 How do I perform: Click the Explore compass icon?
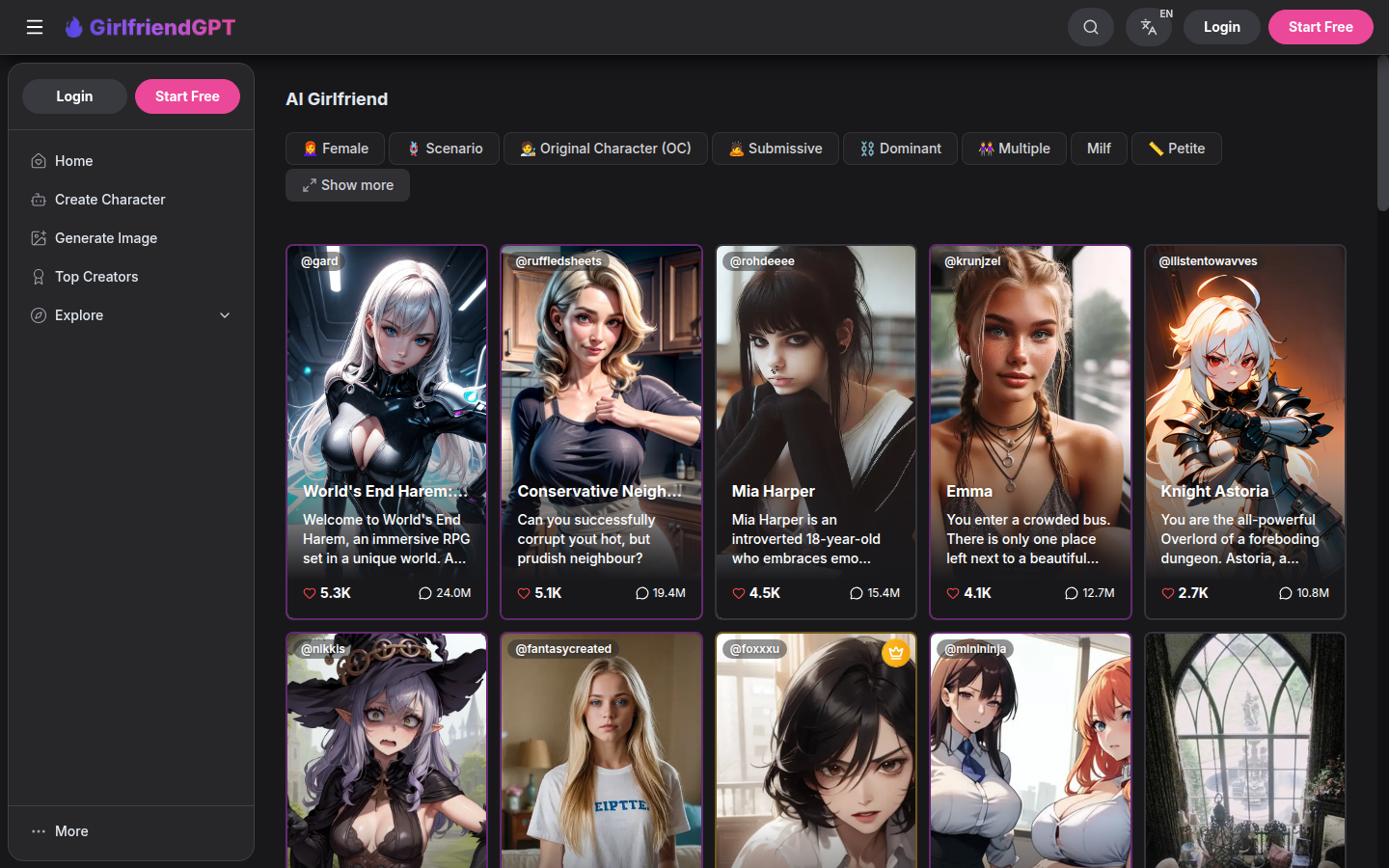(x=39, y=315)
